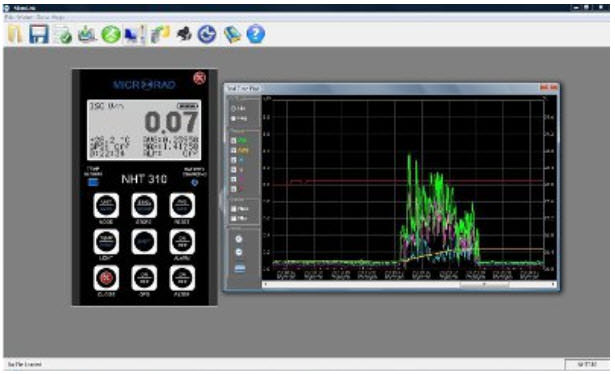
Task: Select the first scale radio button in plot panel
Action: coord(234,108)
